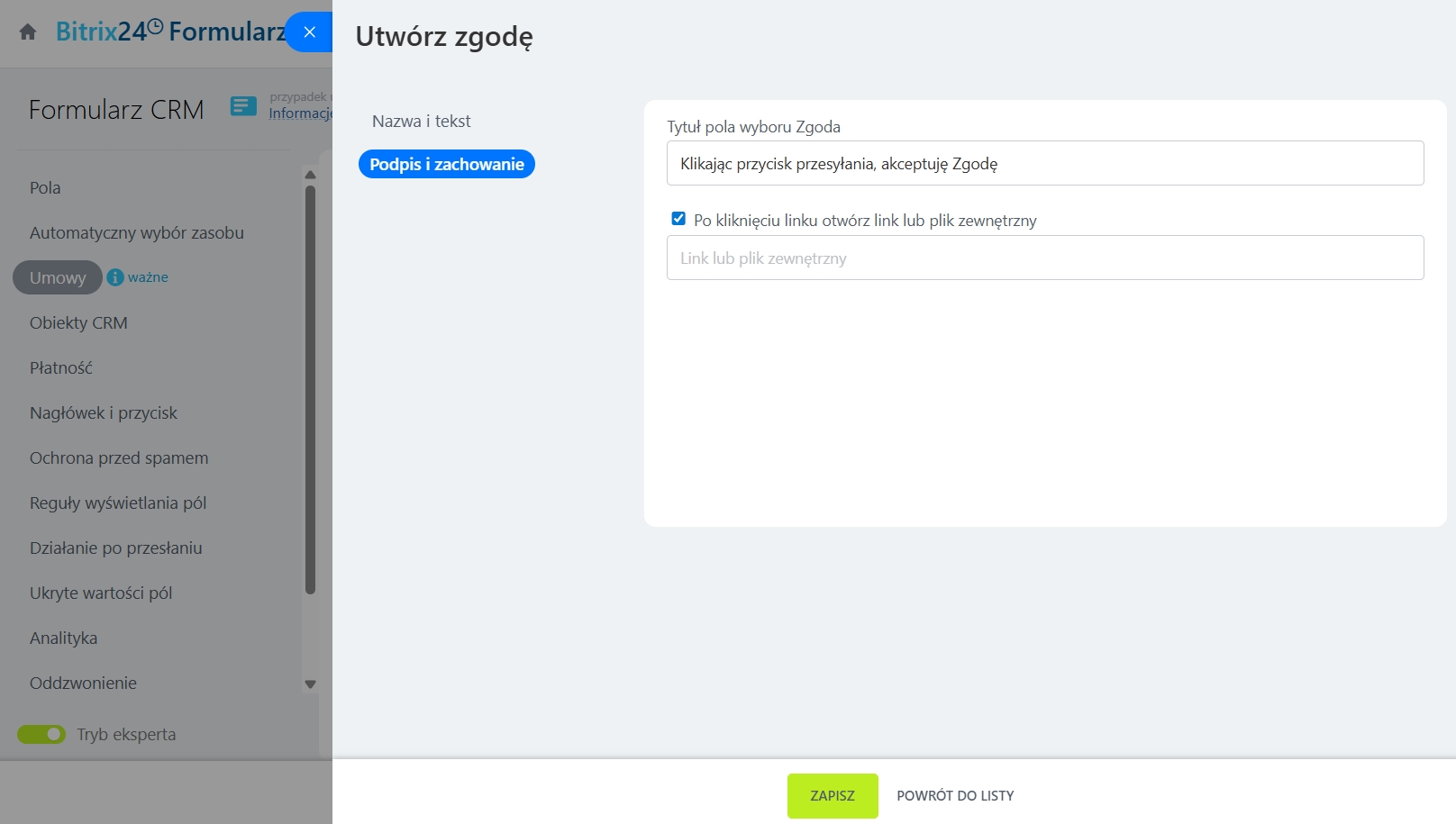The height and width of the screenshot is (824, 1456).
Task: Uncheck the open external link checkbox
Action: (678, 219)
